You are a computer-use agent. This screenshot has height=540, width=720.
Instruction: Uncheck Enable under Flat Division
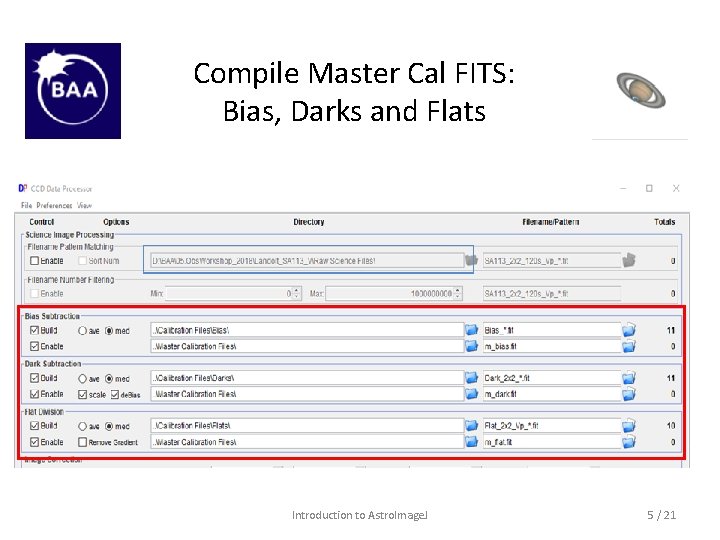click(x=34, y=442)
